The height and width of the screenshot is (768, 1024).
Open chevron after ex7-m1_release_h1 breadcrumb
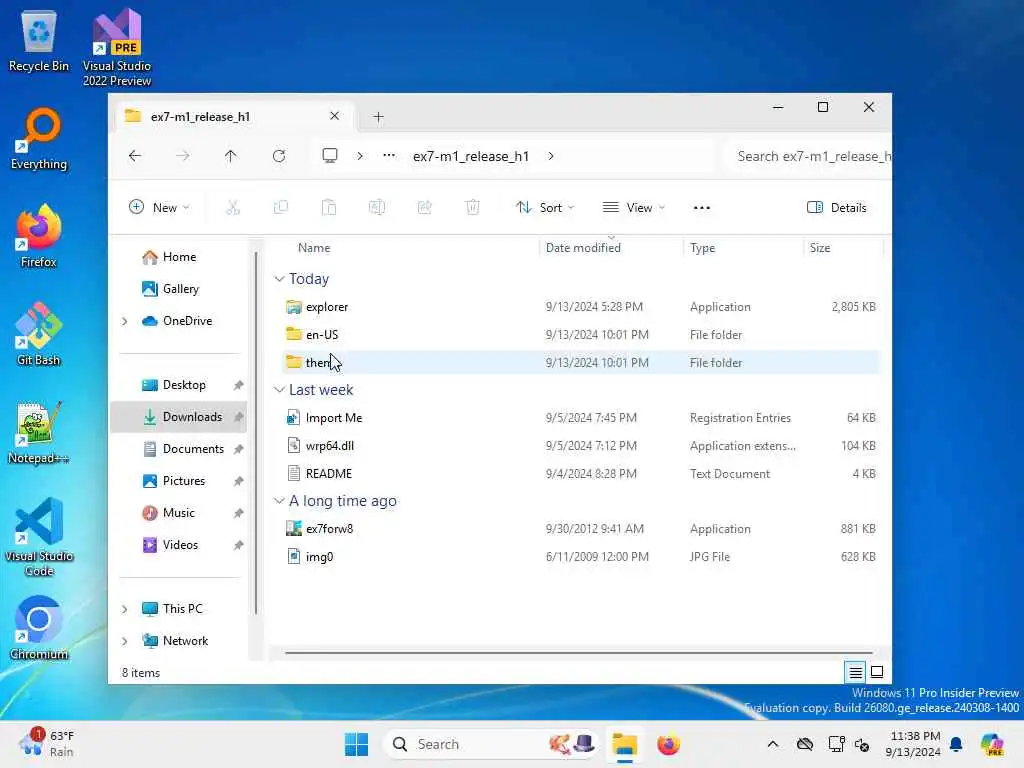pos(551,156)
